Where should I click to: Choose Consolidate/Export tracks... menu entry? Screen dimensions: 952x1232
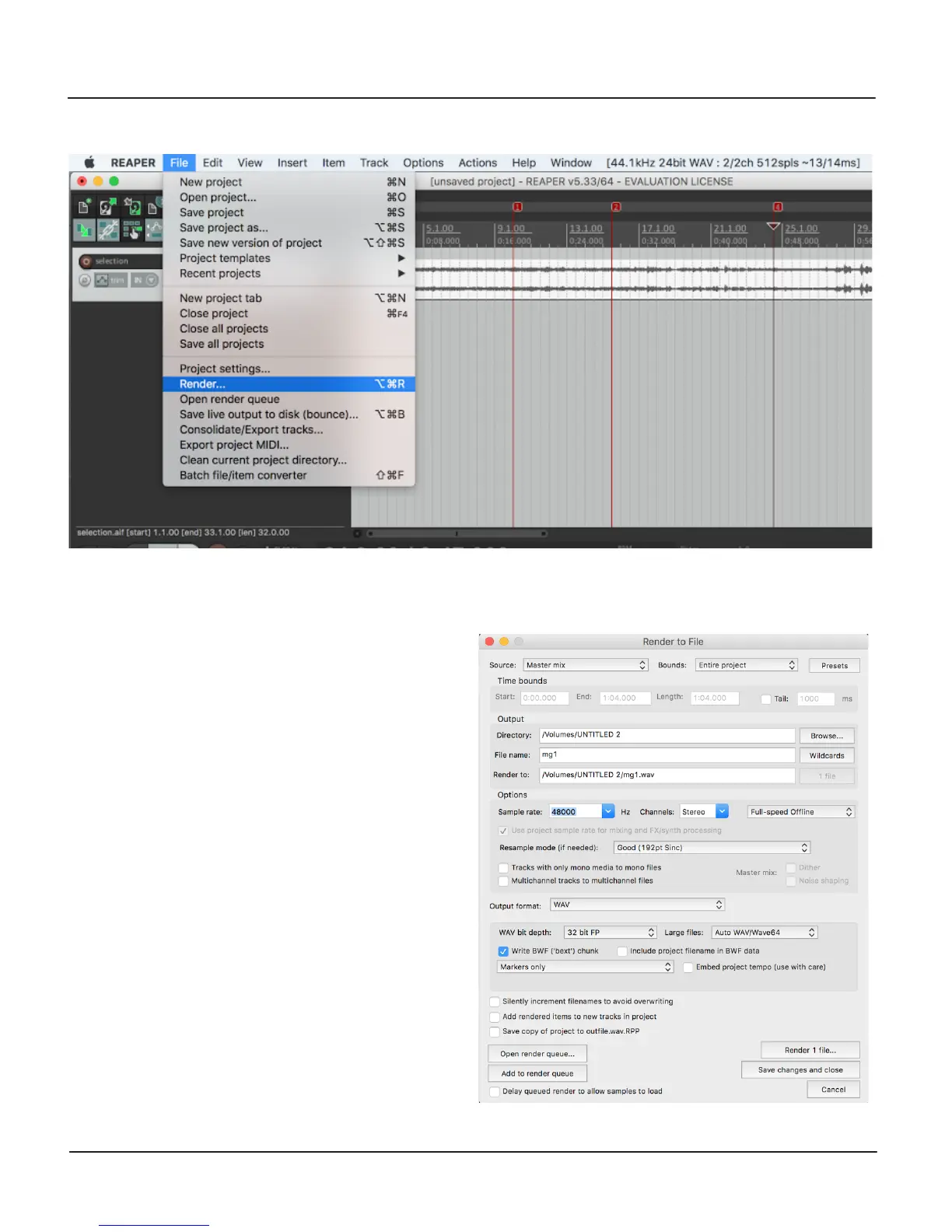click(x=289, y=429)
